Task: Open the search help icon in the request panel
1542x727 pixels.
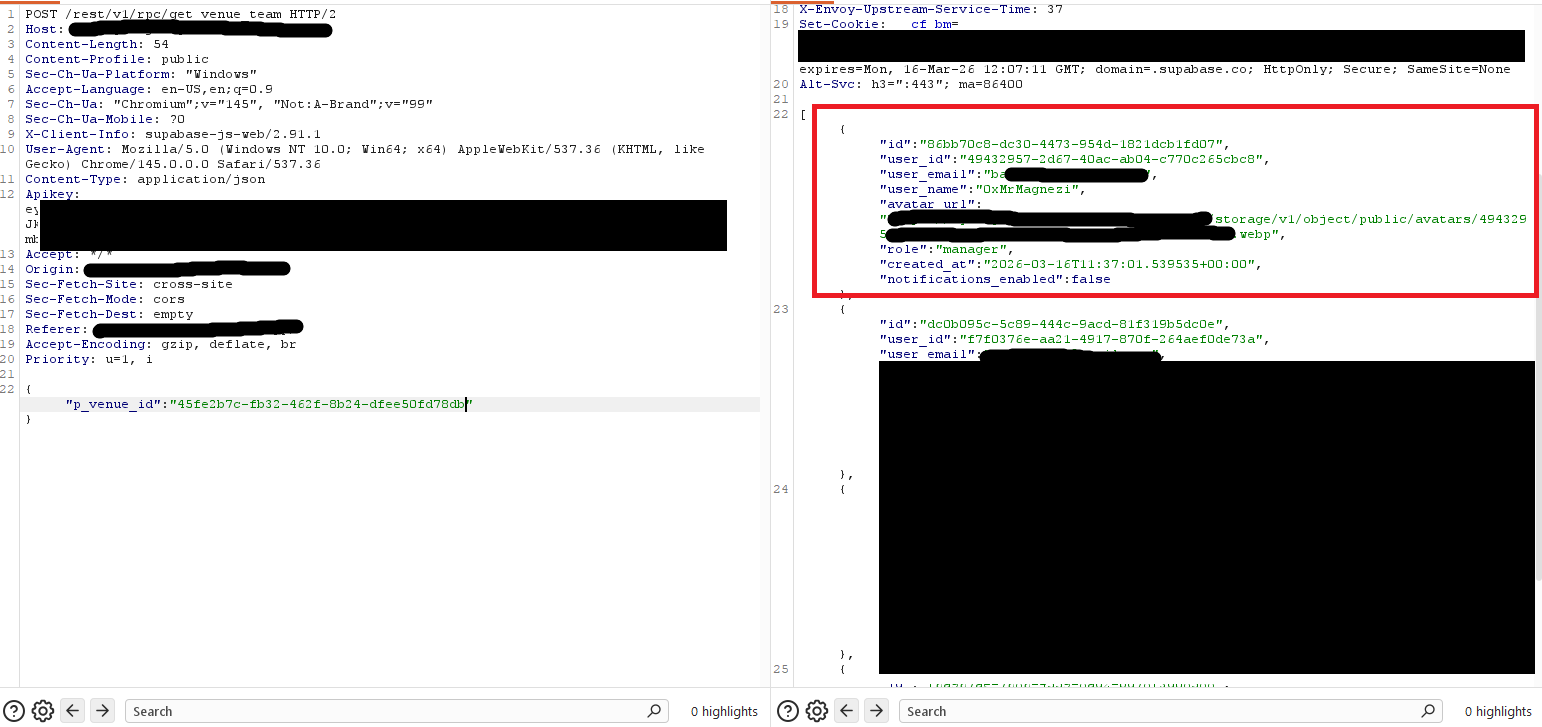Action: tap(16, 711)
